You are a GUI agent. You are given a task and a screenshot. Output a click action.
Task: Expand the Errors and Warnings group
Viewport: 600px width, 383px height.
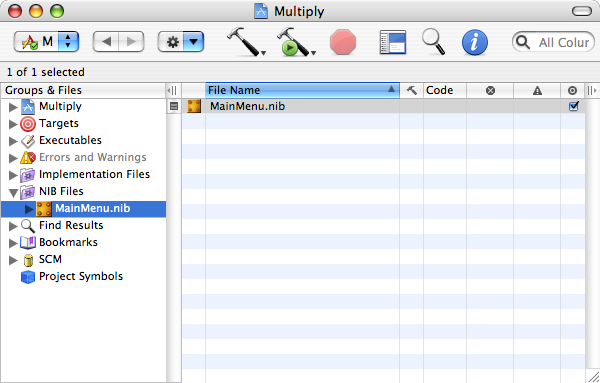[13, 158]
